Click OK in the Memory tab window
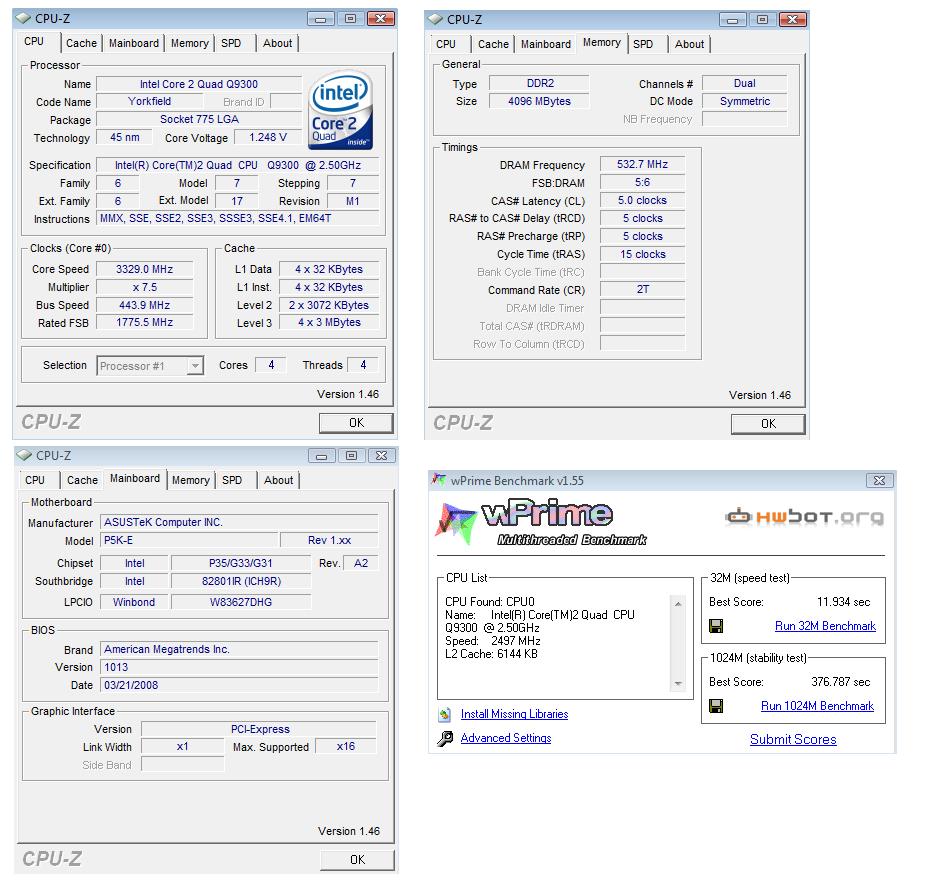Screen dimensions: 937x890 768,424
